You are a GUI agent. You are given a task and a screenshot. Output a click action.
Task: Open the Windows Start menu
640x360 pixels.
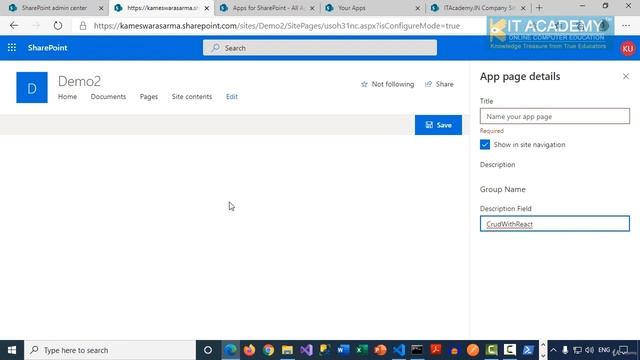[x=12, y=350]
